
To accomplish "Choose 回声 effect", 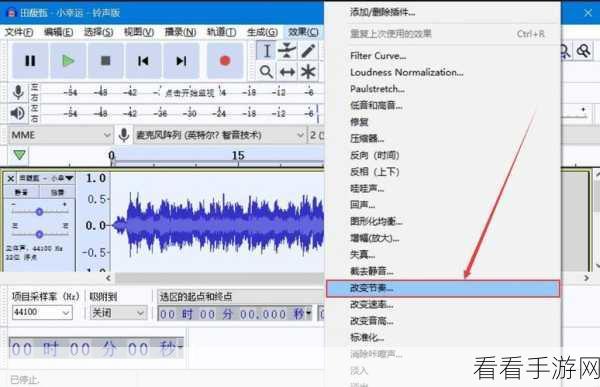I will pos(442,205).
